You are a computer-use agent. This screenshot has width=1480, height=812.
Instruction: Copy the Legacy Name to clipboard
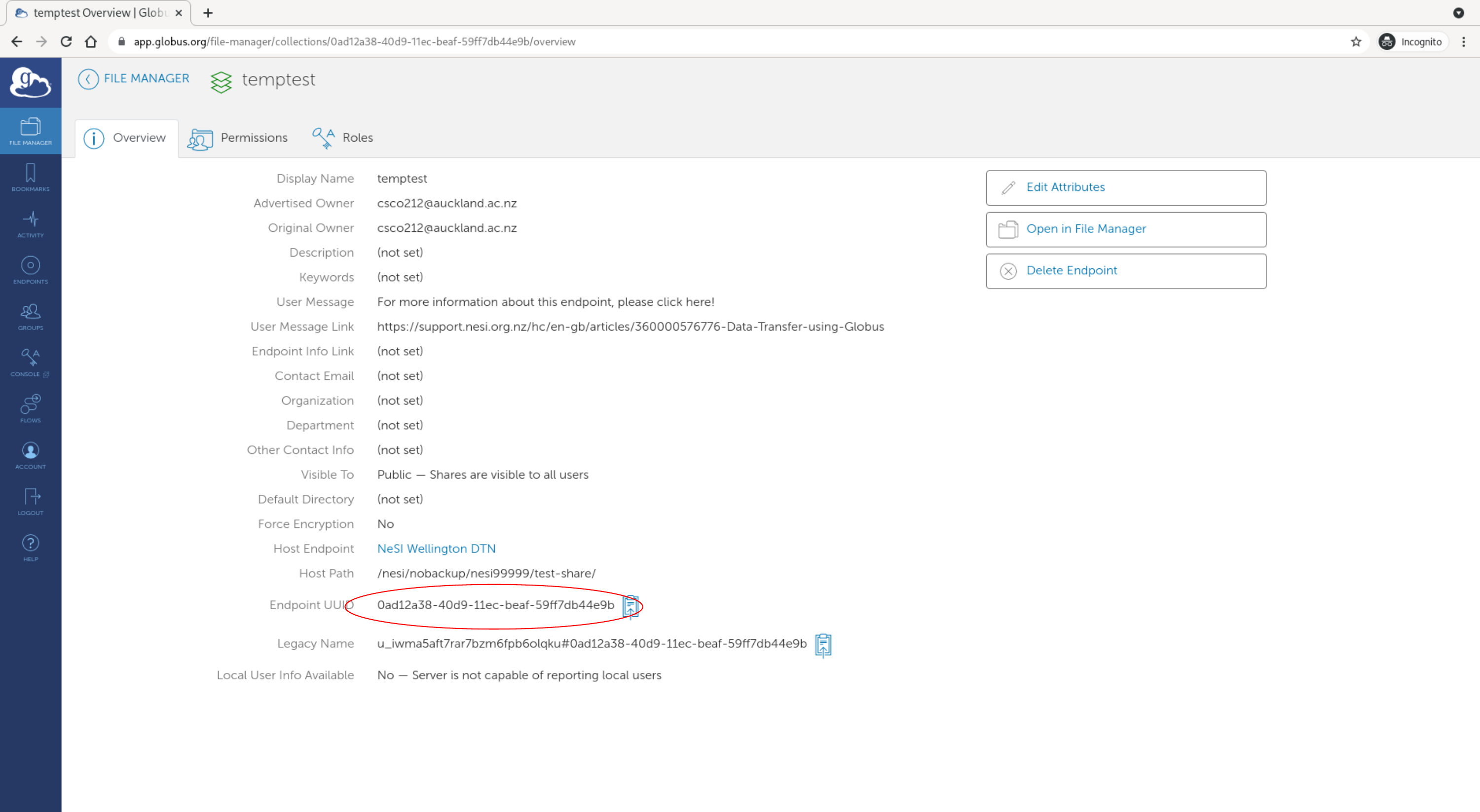point(823,644)
